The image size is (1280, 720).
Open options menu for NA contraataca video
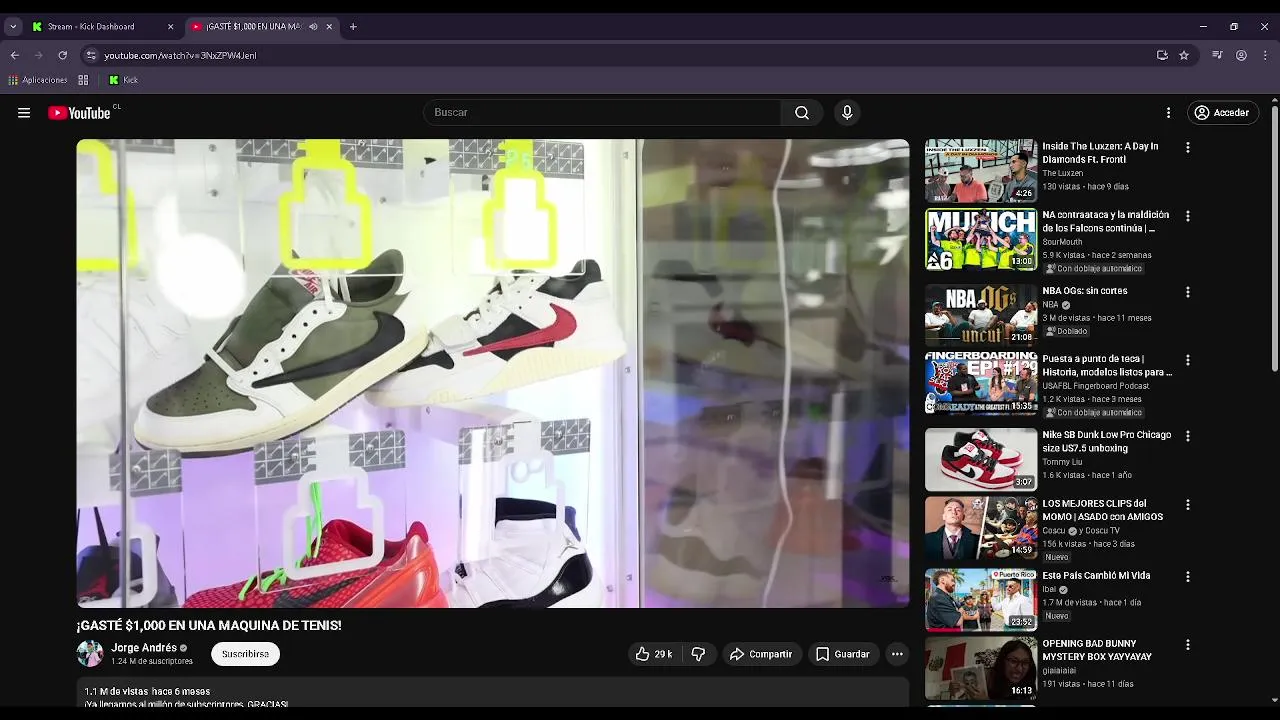pos(1188,216)
